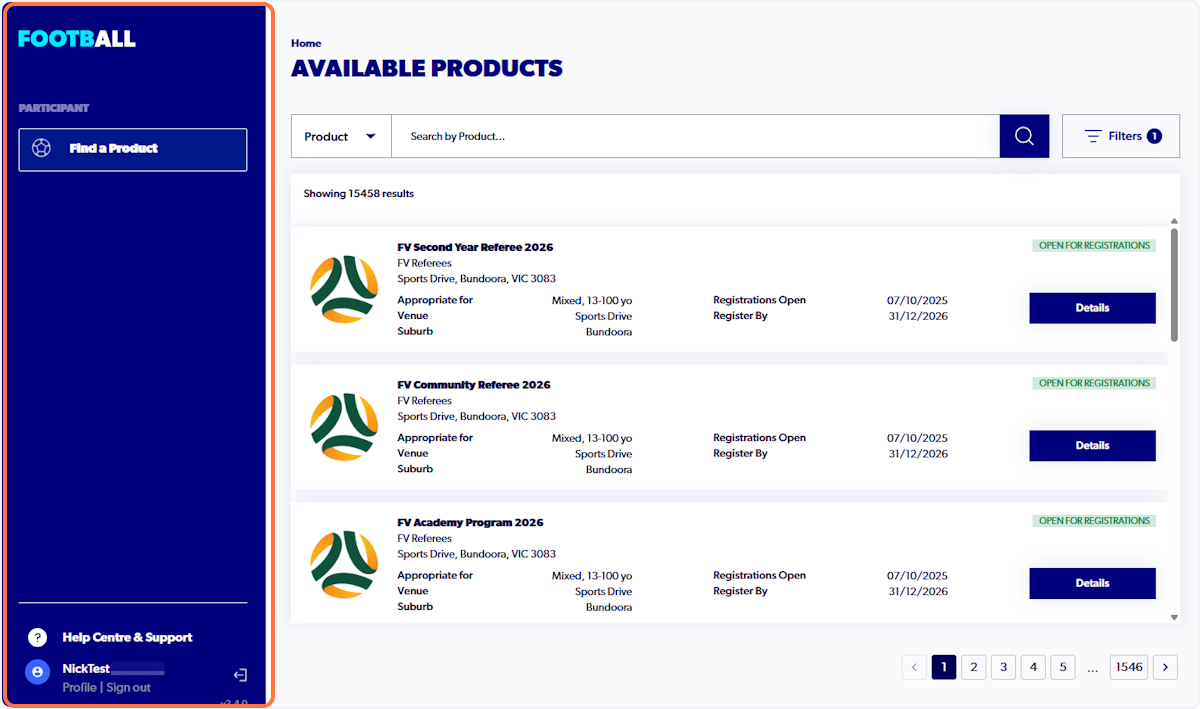Click Open For Registrations badge on Academy Program
This screenshot has width=1200, height=709.
(1094, 521)
